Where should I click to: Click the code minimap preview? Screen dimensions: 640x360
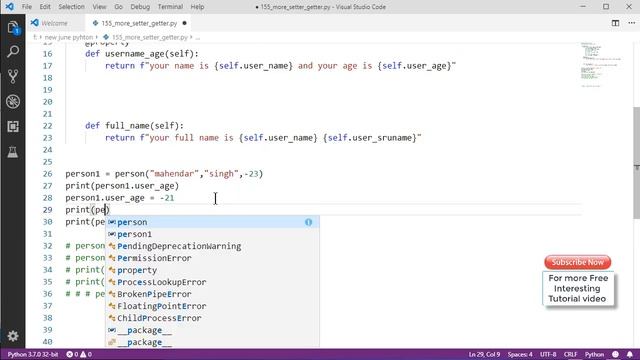click(x=600, y=64)
